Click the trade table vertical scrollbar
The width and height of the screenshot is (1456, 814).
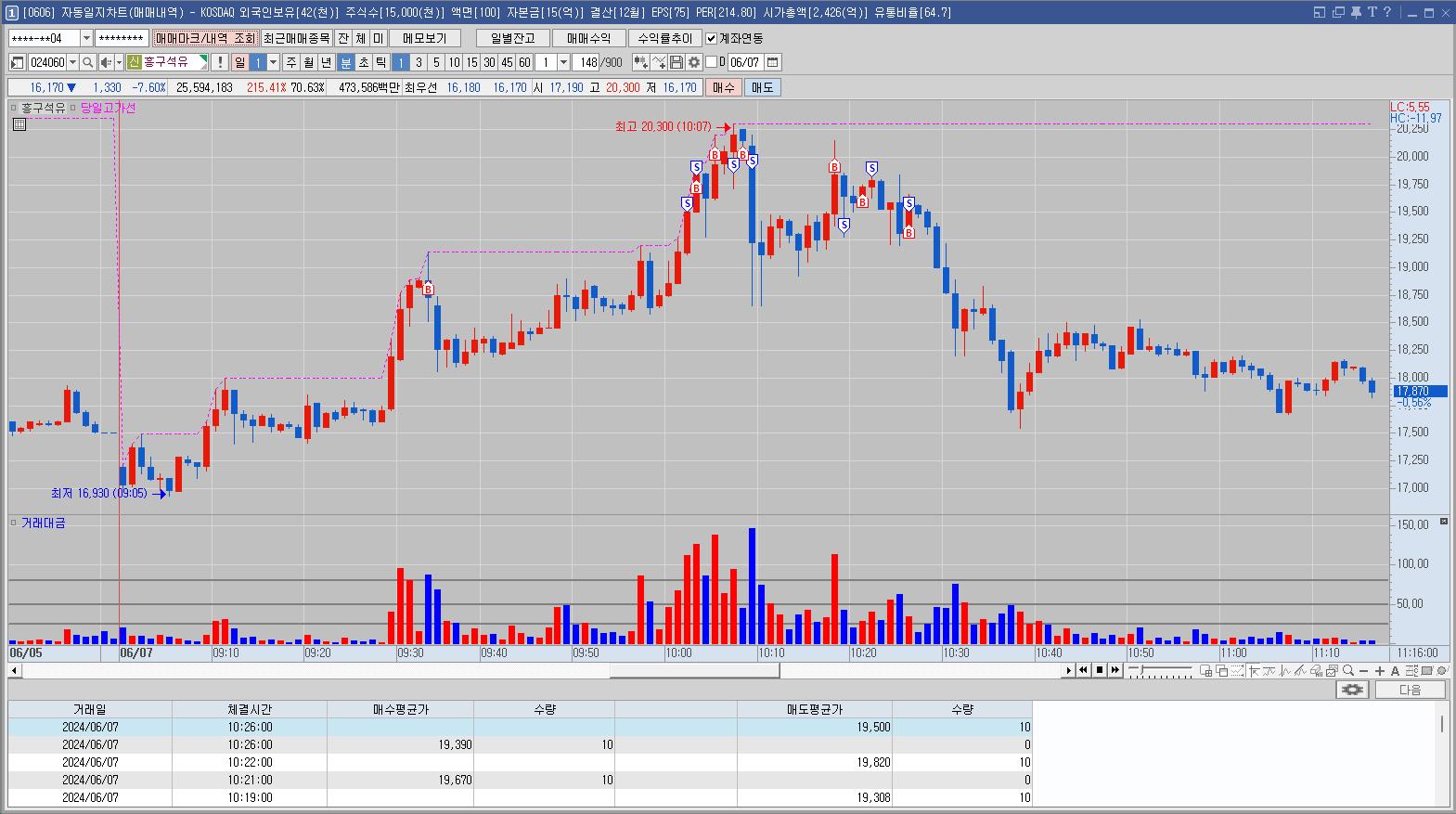[x=1441, y=724]
